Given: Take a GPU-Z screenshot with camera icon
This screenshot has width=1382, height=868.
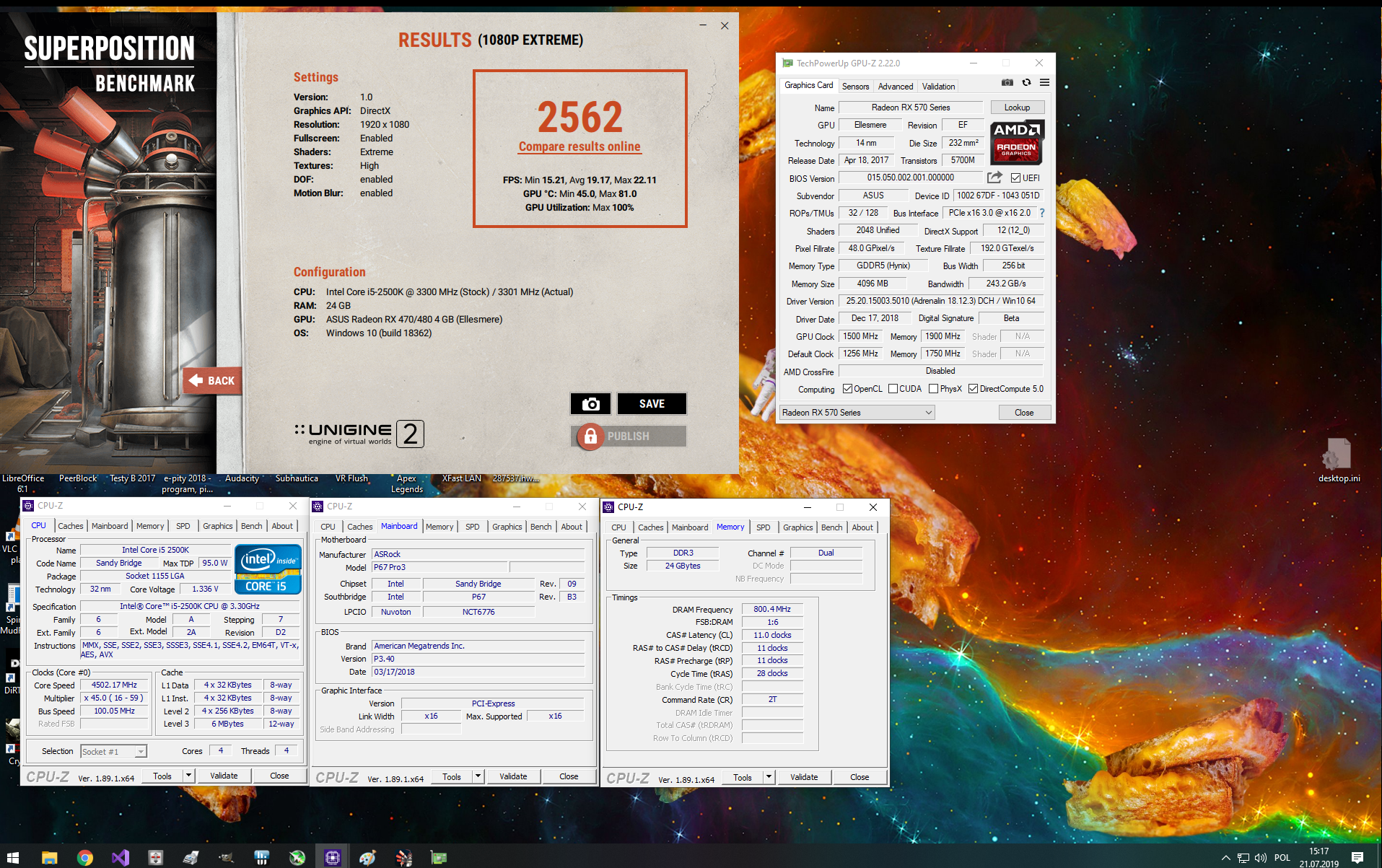Looking at the screenshot, I should 1007,83.
